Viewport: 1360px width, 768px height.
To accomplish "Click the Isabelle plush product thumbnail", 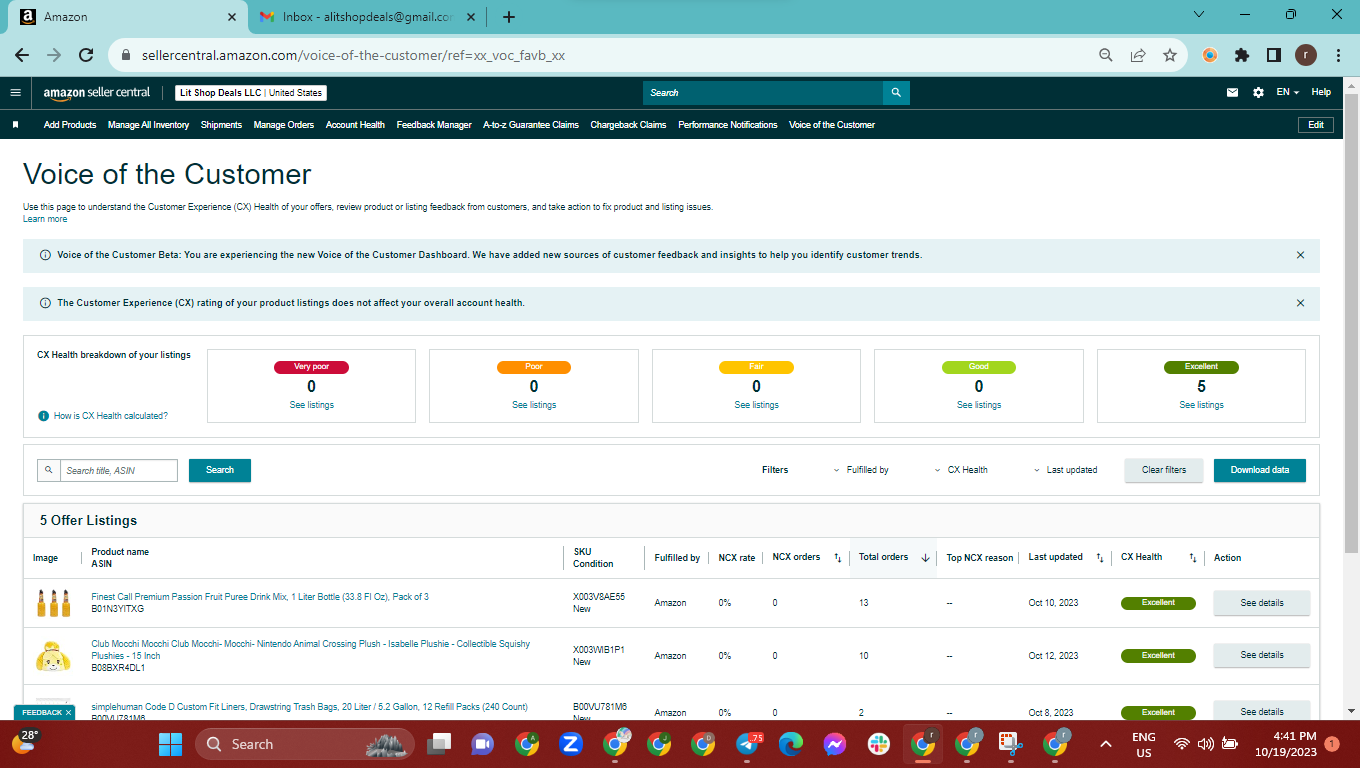I will [53, 656].
